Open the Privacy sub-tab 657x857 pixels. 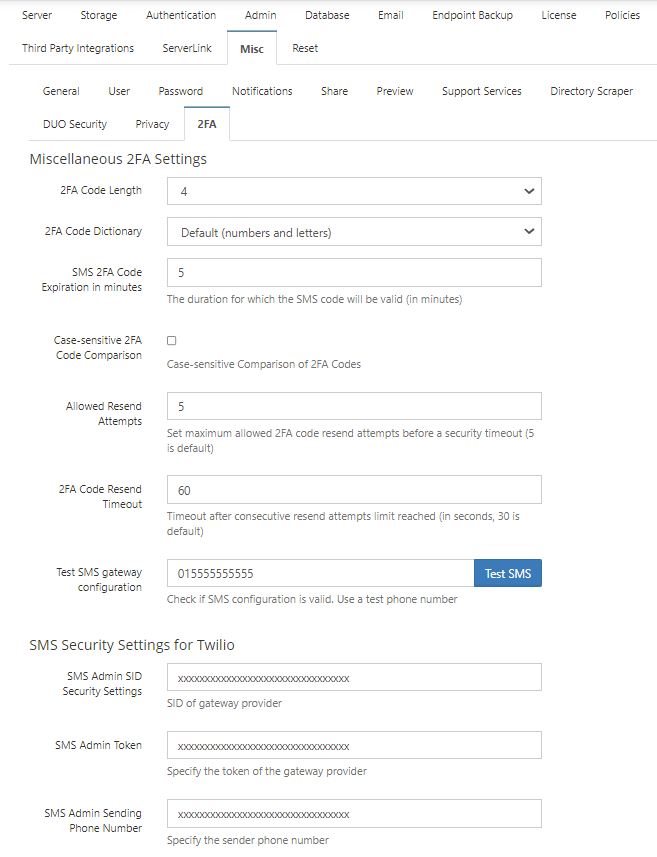coord(152,124)
